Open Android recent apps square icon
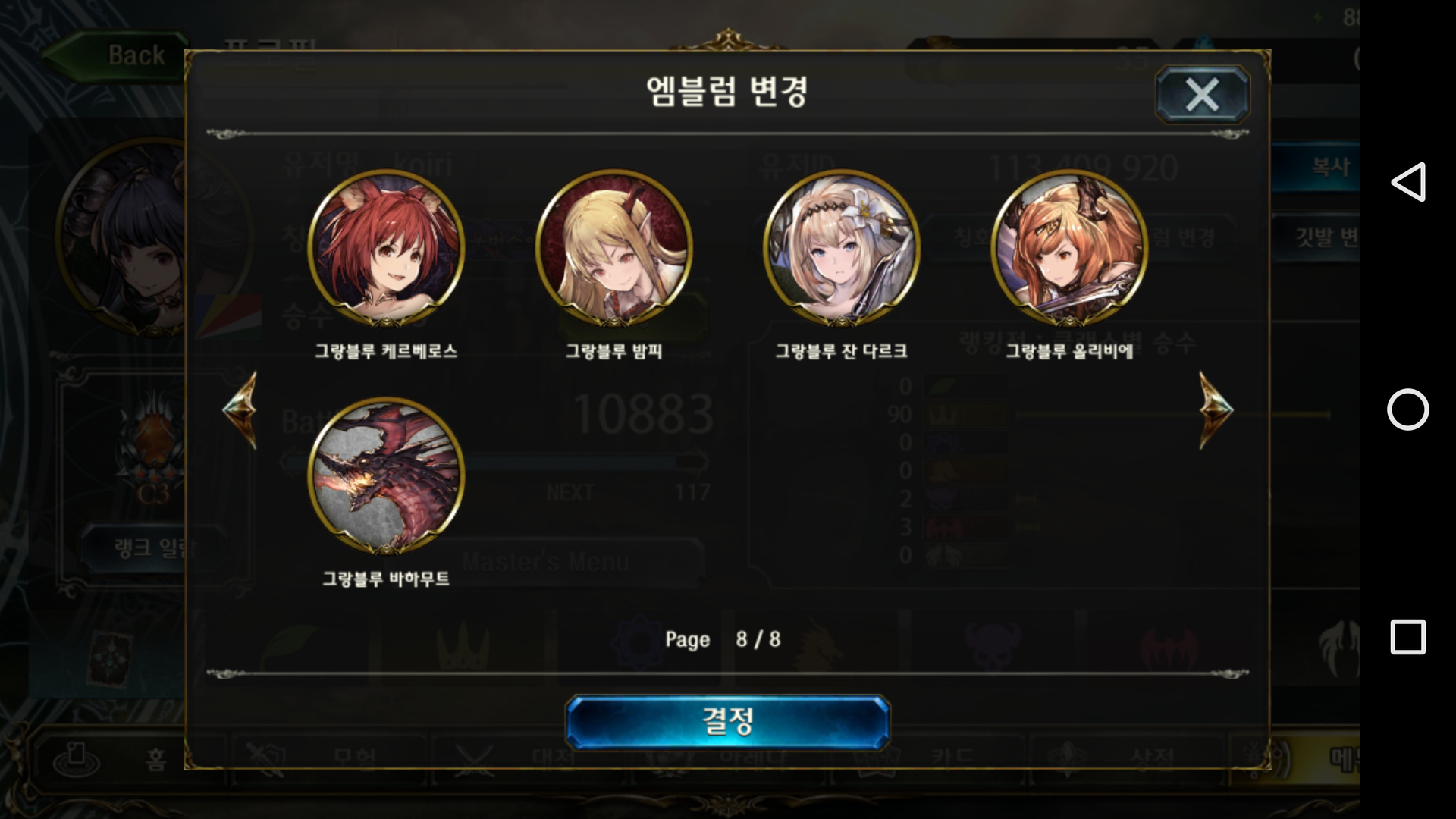 point(1407,637)
